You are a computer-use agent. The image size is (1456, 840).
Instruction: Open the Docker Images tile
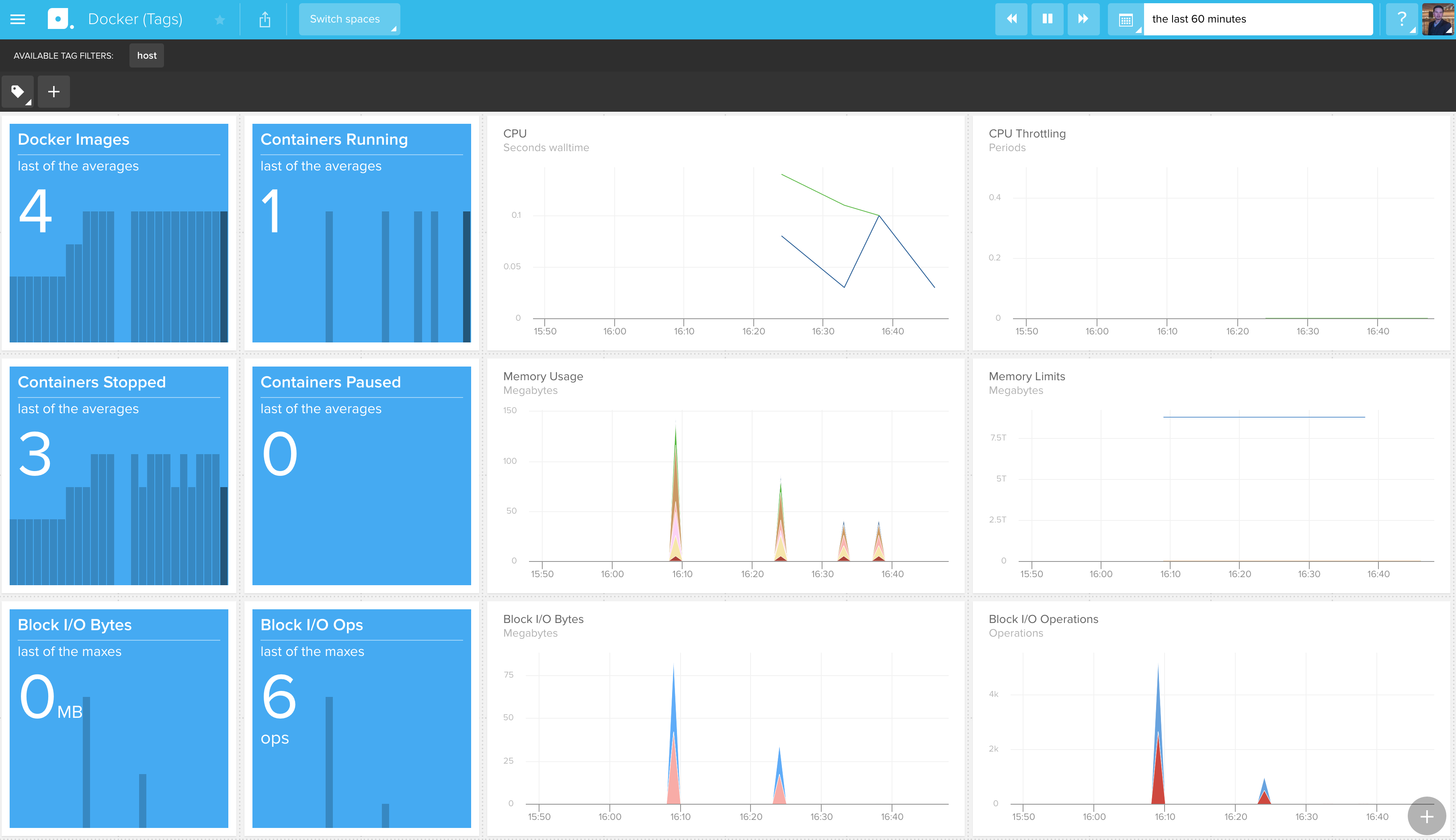tap(119, 232)
